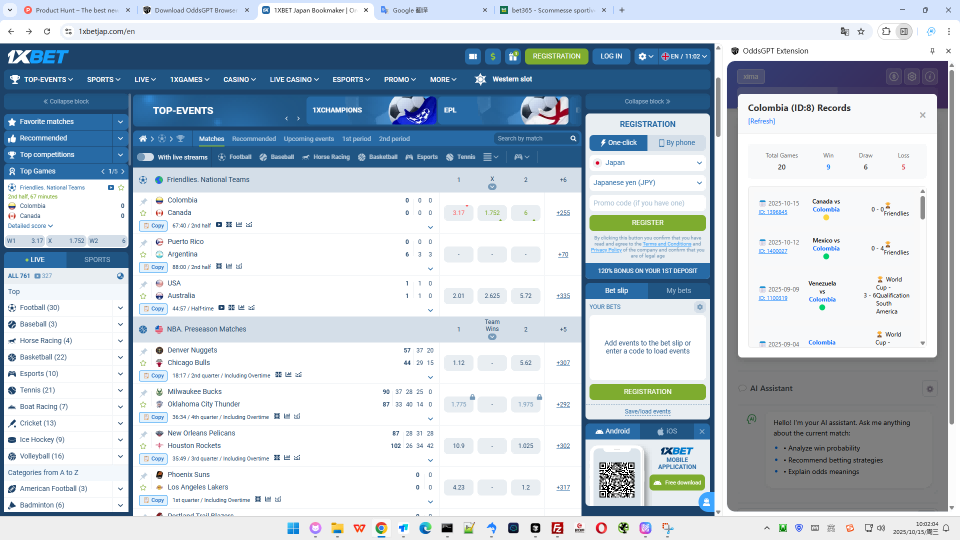The width and height of the screenshot is (960, 540).
Task: Favorite the Suns vs Lakers match star
Action: (x=143, y=488)
